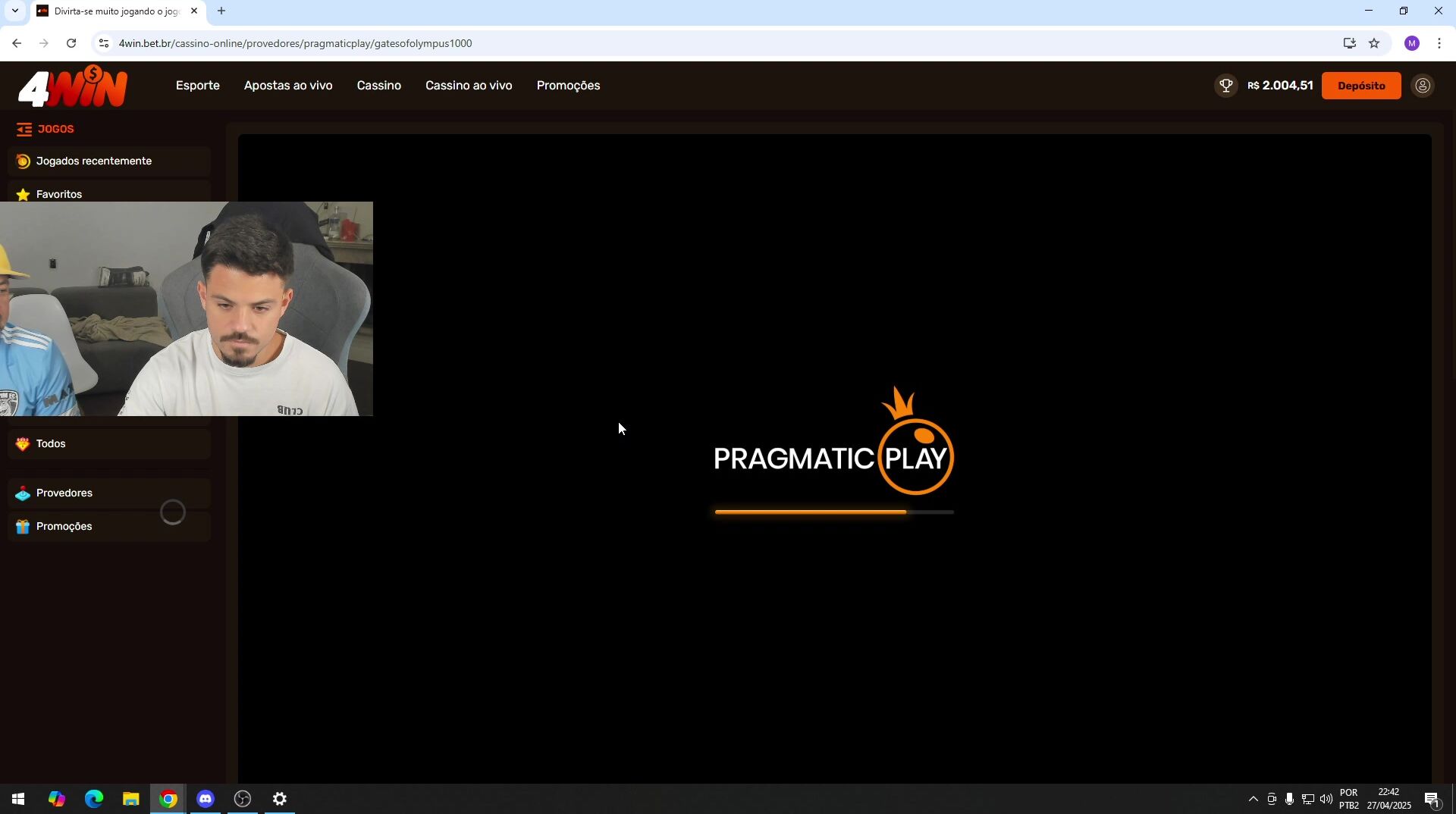Open the network tray icon
Viewport: 1456px width, 814px height.
pos(1308,799)
